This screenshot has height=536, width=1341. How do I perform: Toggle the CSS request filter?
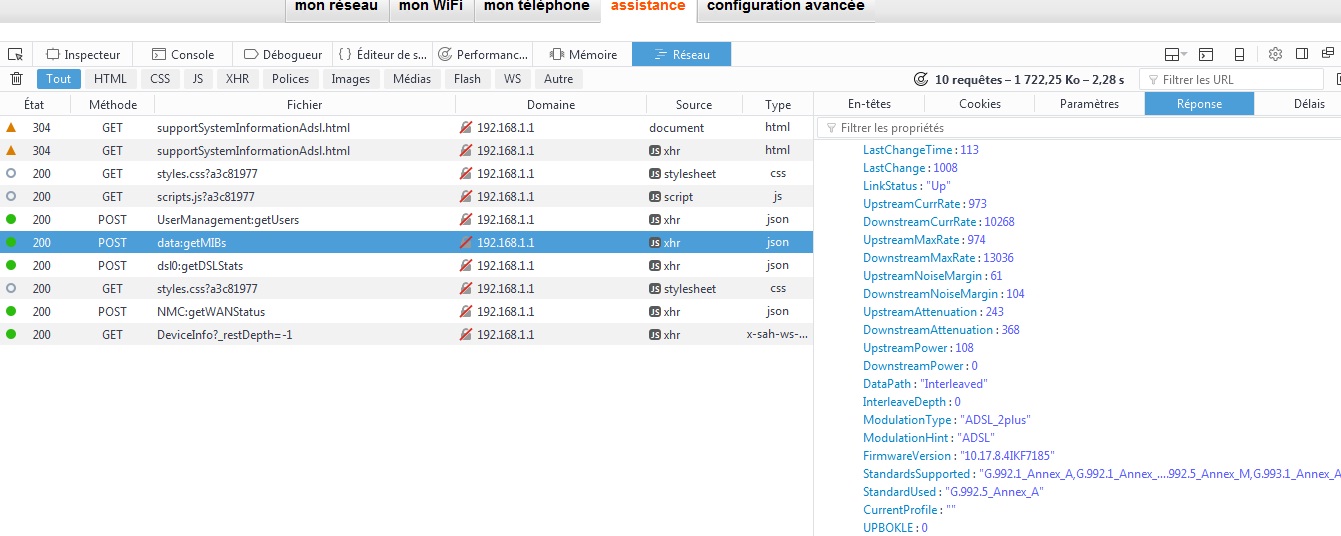coord(160,79)
